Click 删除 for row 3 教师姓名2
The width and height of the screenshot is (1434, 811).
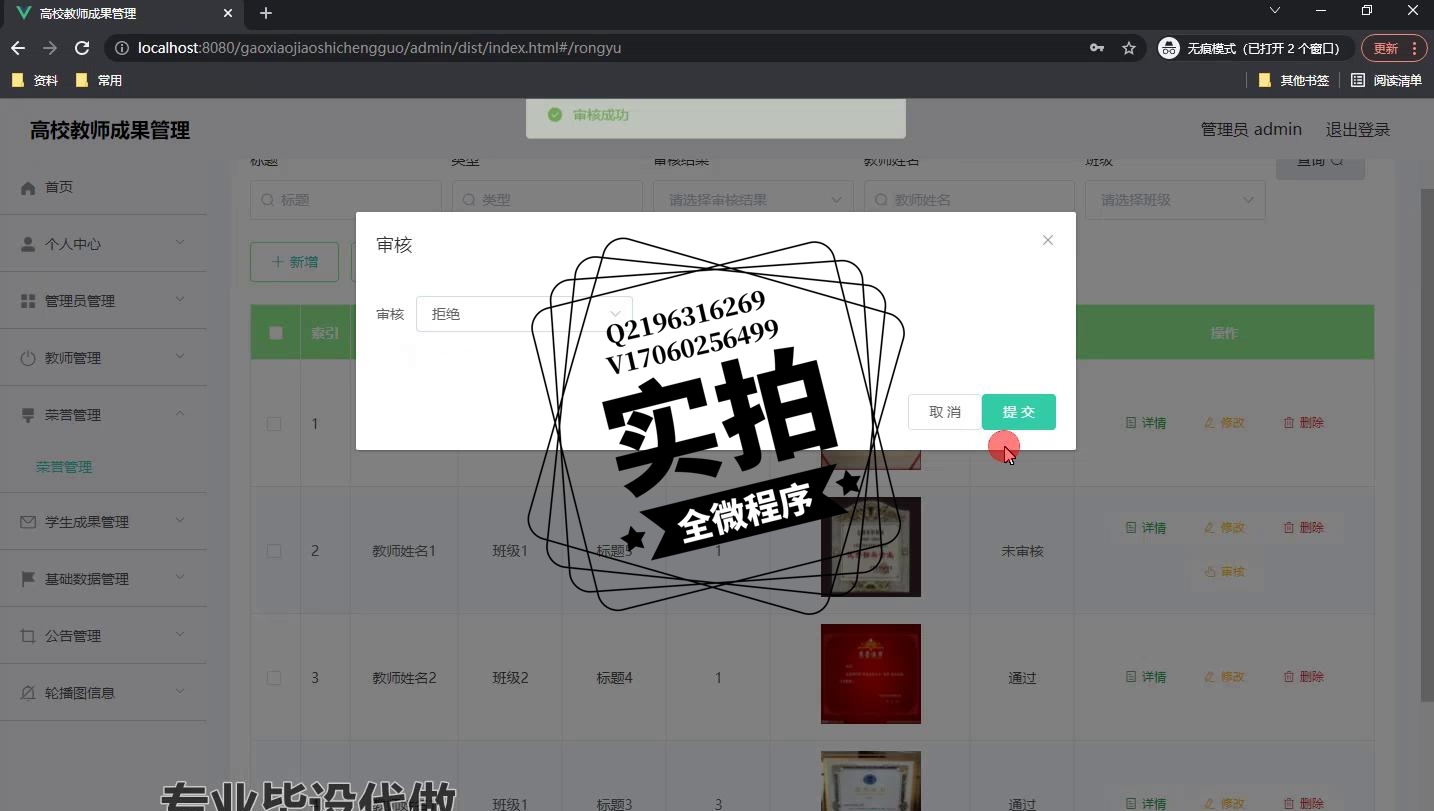click(1304, 677)
